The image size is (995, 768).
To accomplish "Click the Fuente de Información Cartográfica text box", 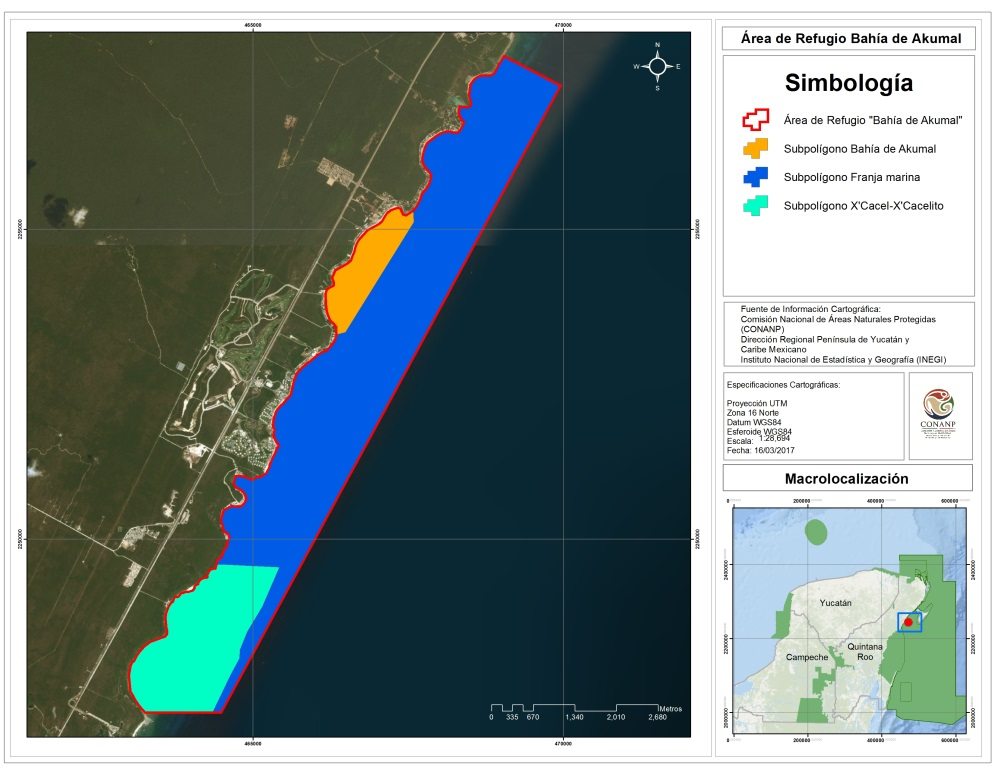I will pos(847,333).
